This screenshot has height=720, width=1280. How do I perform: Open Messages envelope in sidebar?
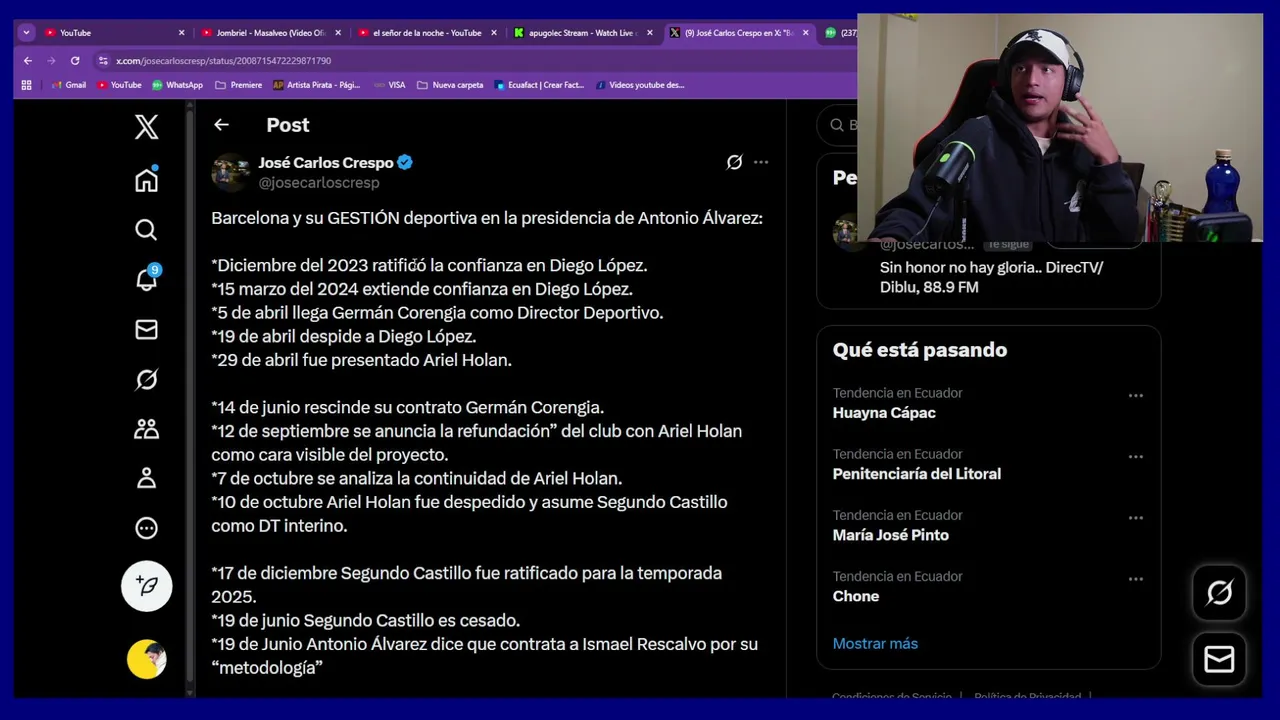146,329
